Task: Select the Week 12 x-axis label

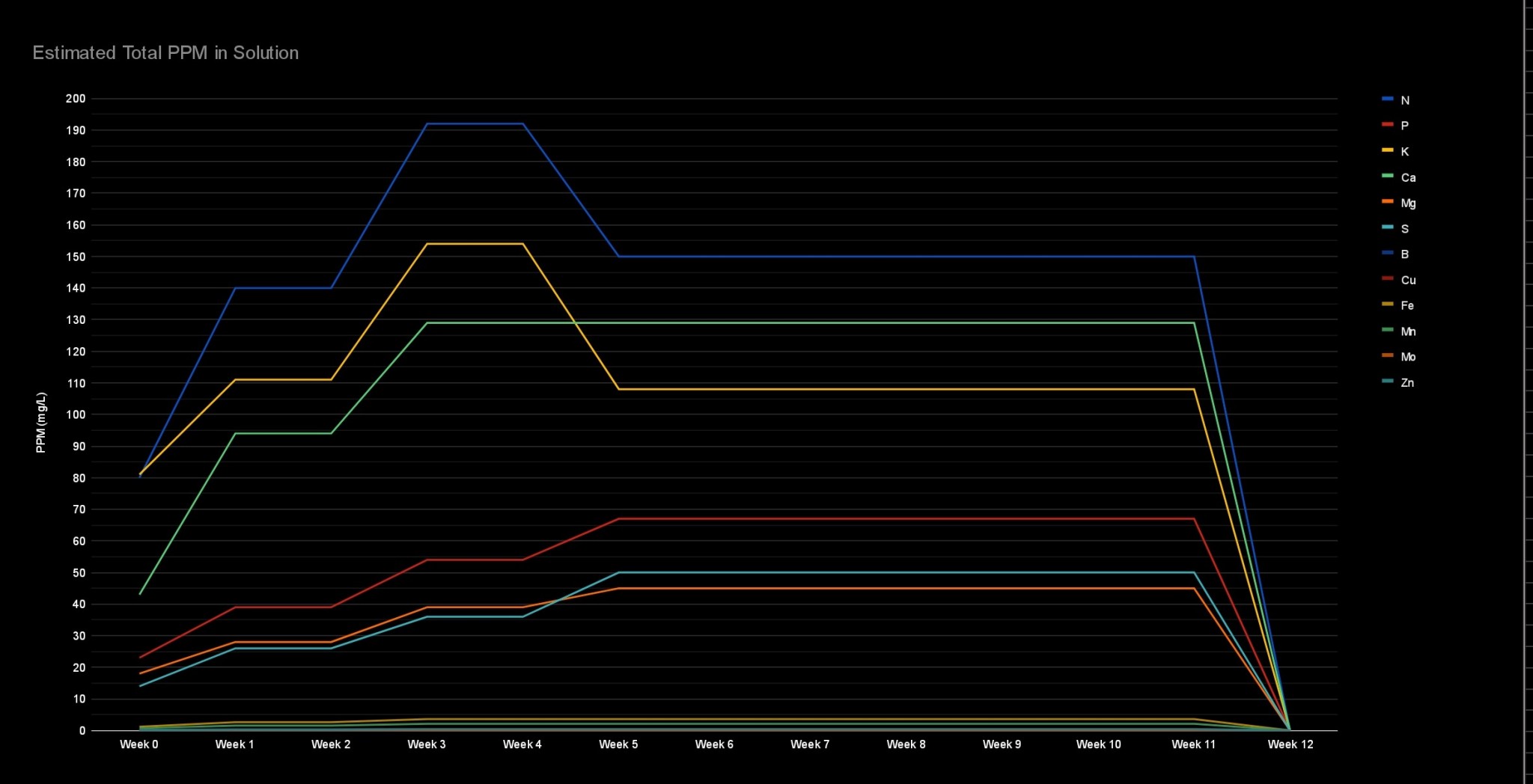Action: (x=1290, y=744)
